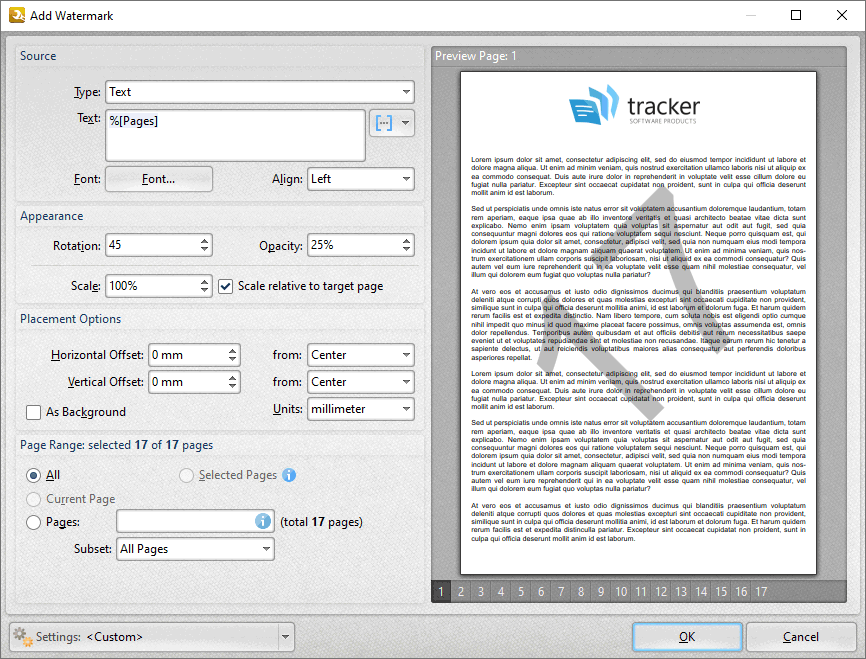
Task: Change the Units dropdown to millimeter
Action: pyautogui.click(x=360, y=408)
